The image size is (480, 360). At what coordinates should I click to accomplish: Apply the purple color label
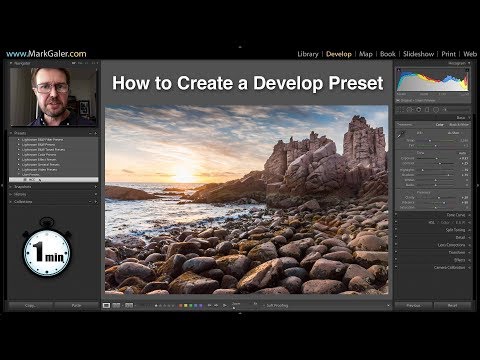pyautogui.click(x=201, y=305)
